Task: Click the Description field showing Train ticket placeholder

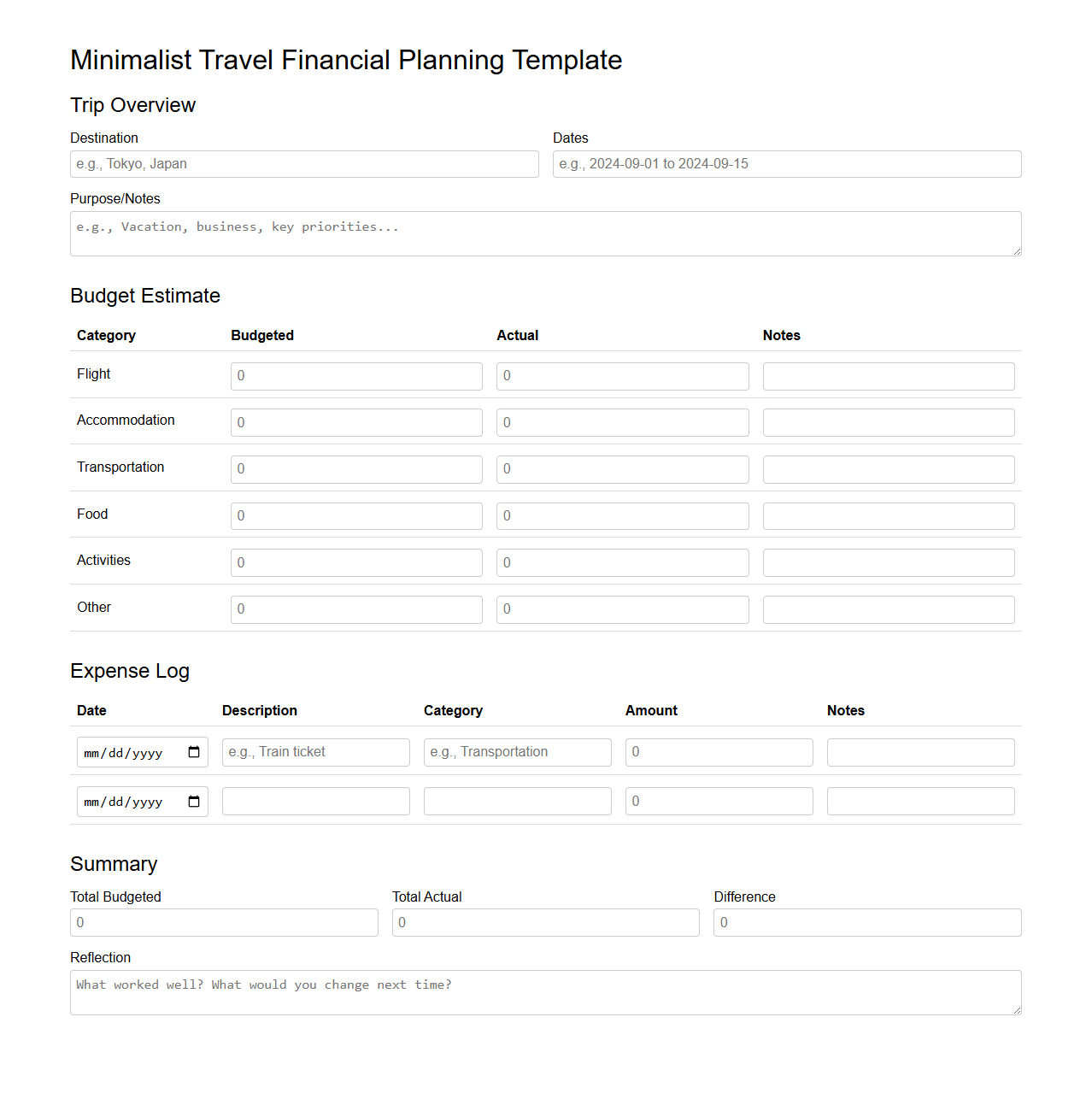Action: tap(315, 752)
